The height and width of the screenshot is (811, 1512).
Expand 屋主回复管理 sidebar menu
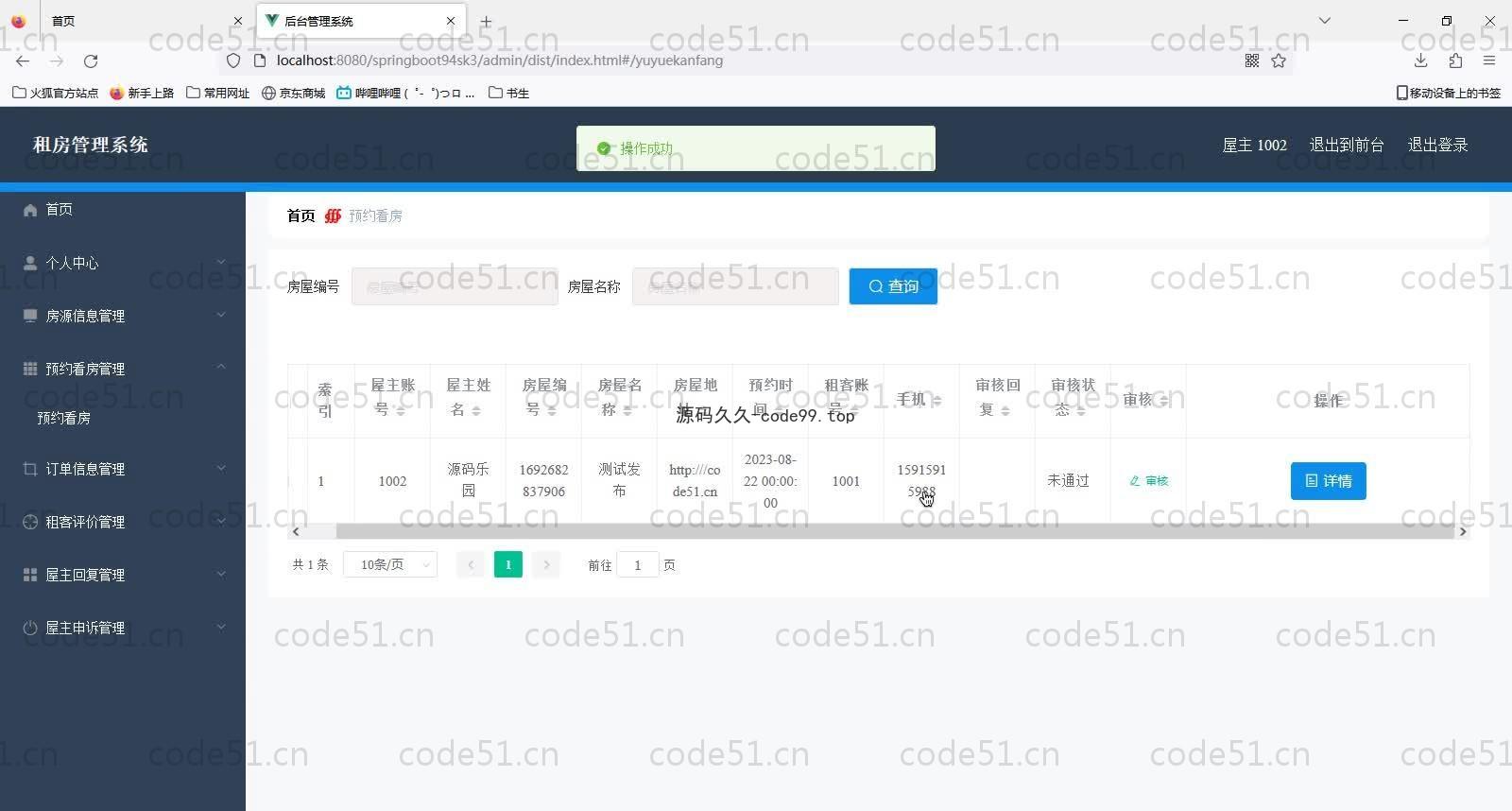click(123, 575)
